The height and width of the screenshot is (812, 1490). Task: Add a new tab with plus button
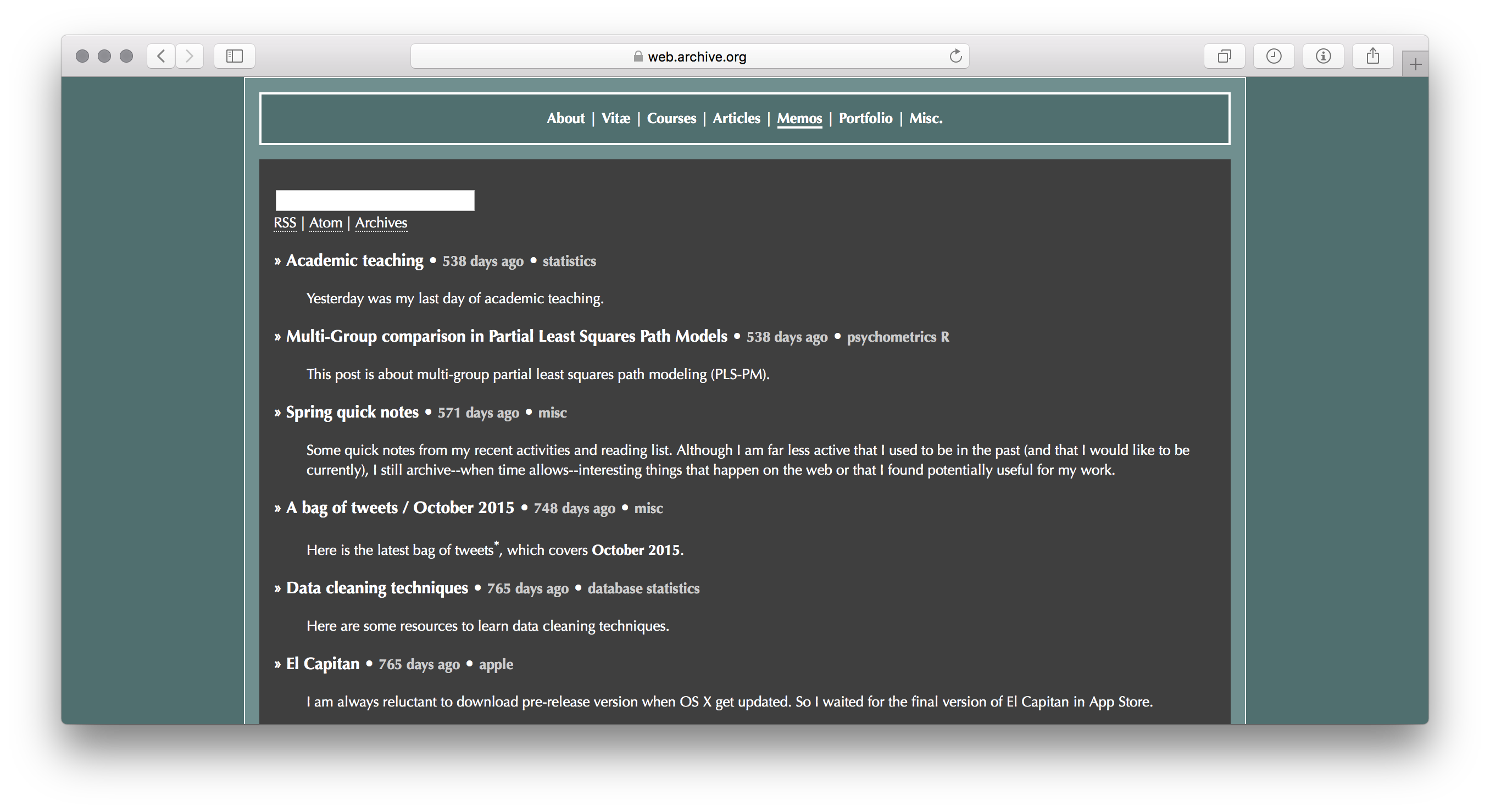click(1415, 64)
